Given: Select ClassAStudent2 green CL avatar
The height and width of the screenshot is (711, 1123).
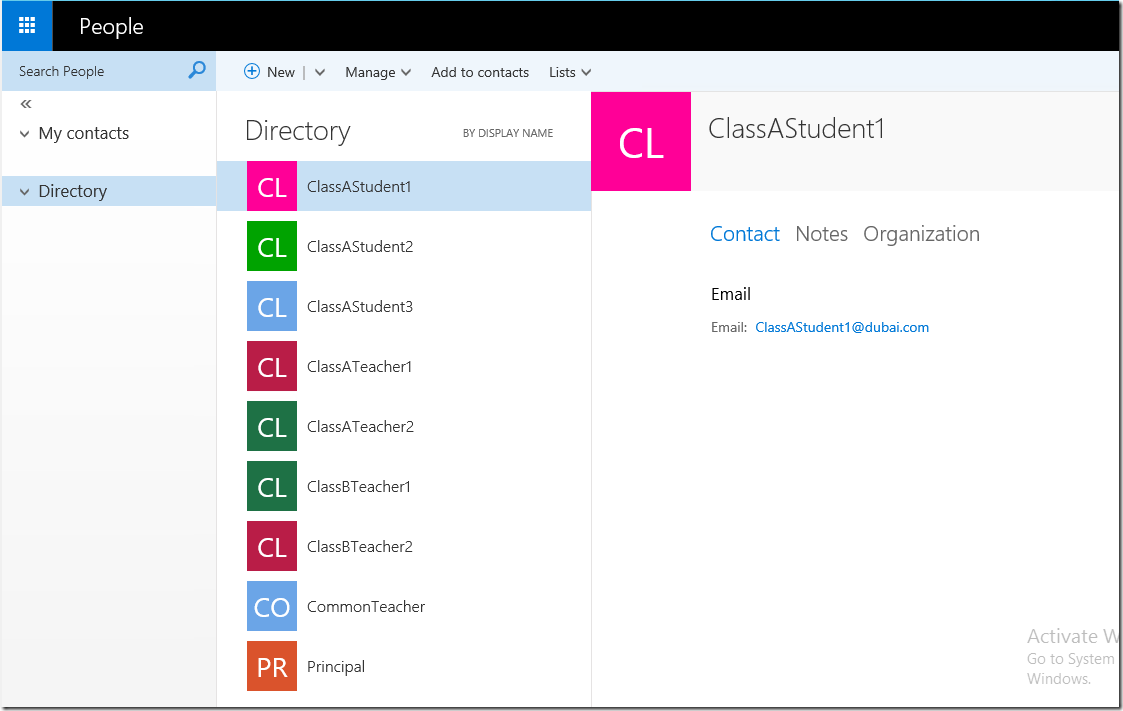Looking at the screenshot, I should (x=272, y=246).
